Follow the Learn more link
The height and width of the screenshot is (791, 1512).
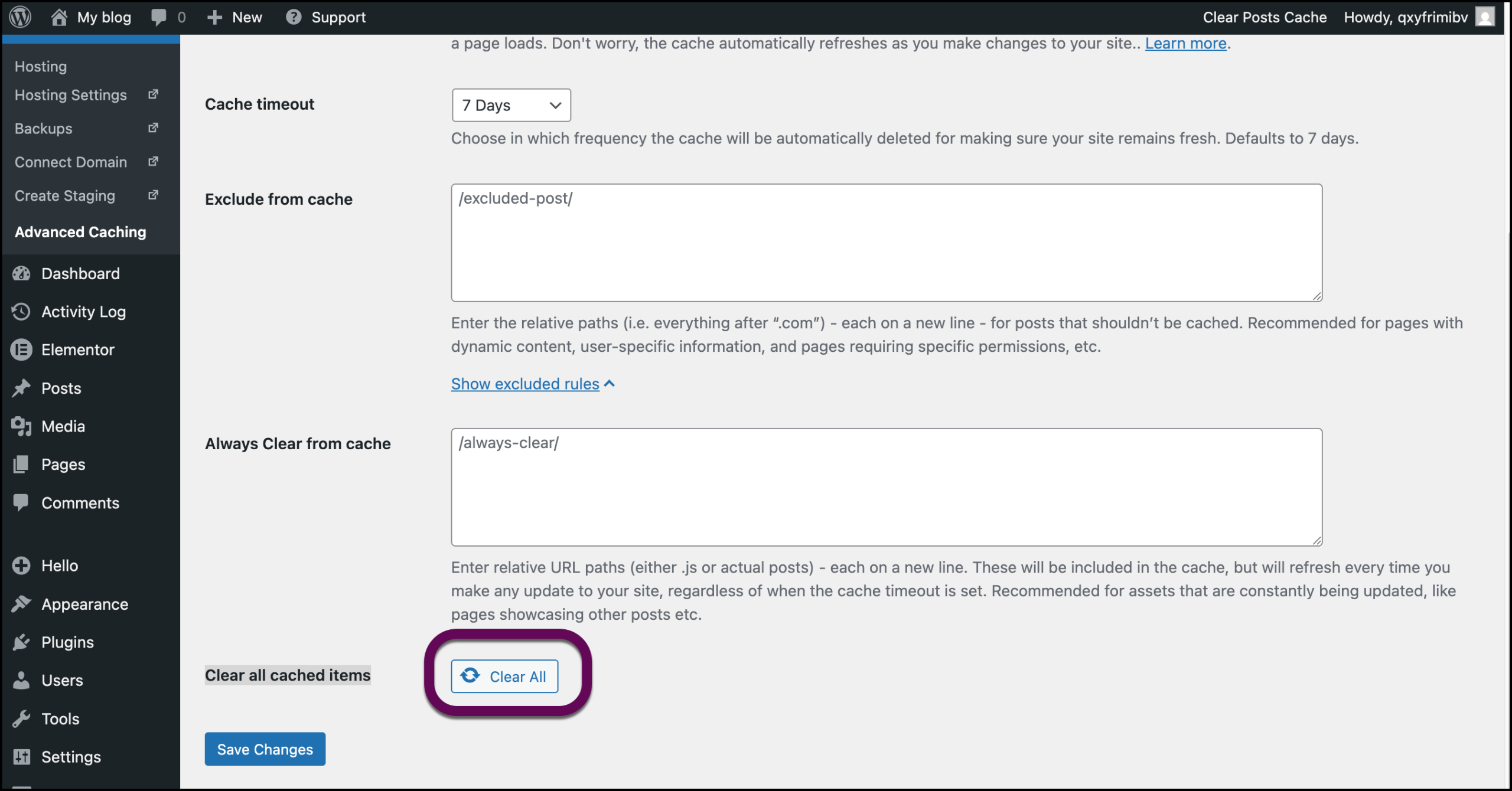click(1185, 43)
